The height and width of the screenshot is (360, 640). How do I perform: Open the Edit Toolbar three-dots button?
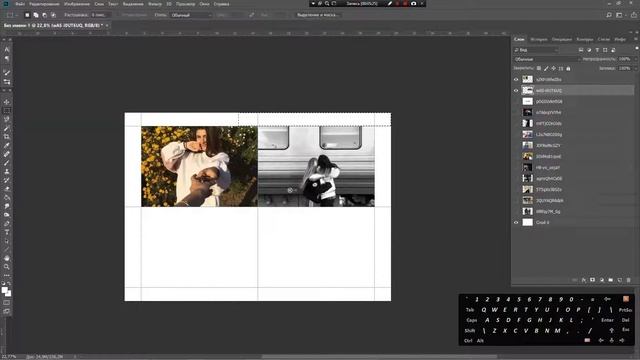[7, 276]
